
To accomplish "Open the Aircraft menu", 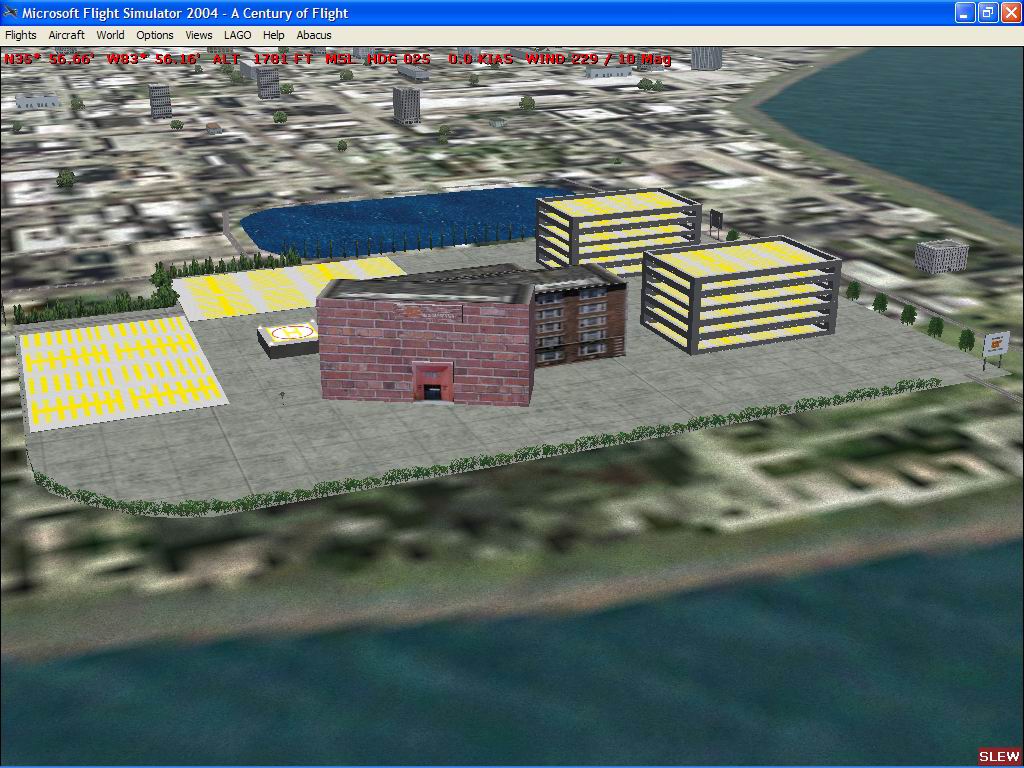I will coord(67,35).
